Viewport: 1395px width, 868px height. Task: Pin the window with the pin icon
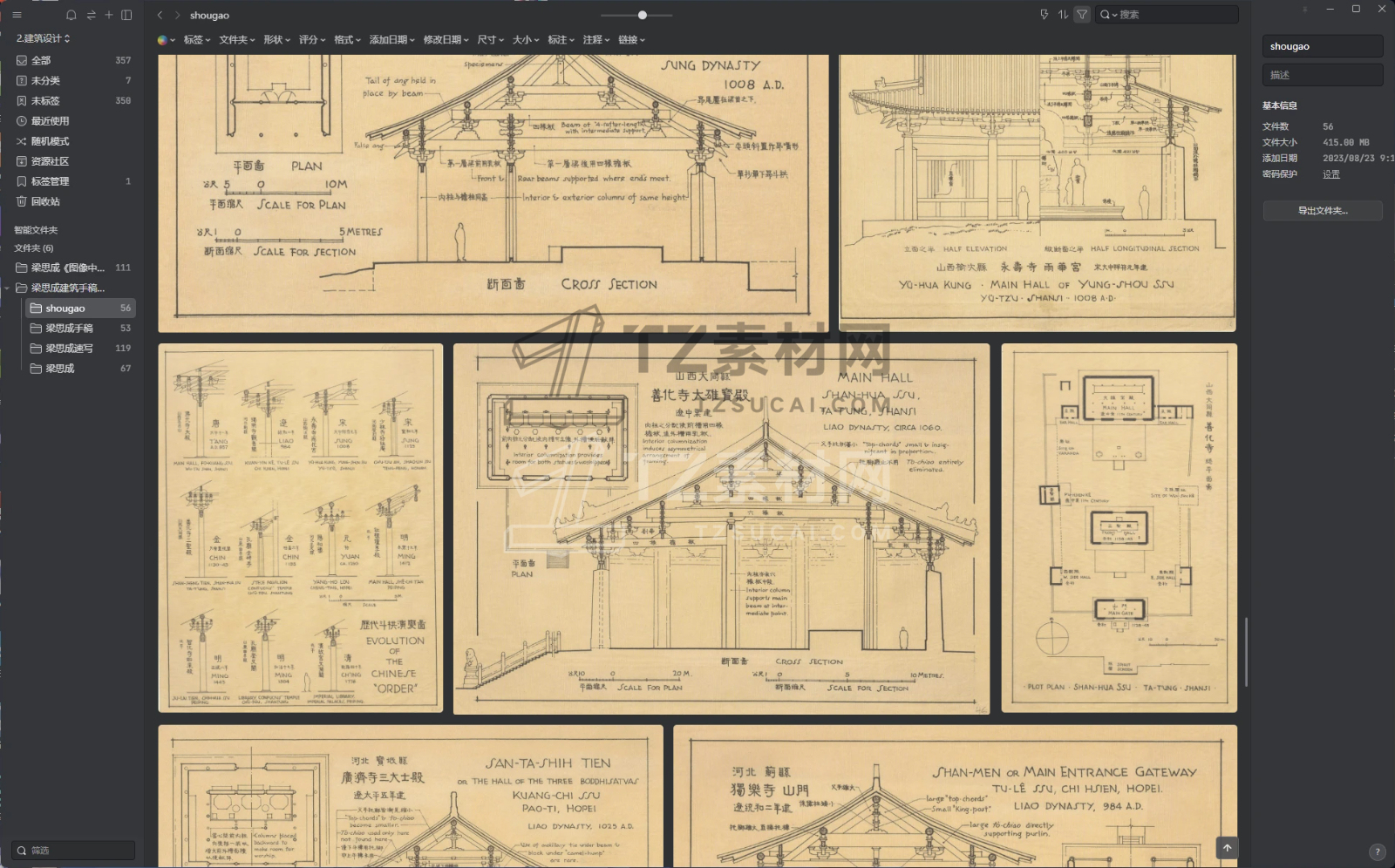tap(1305, 9)
